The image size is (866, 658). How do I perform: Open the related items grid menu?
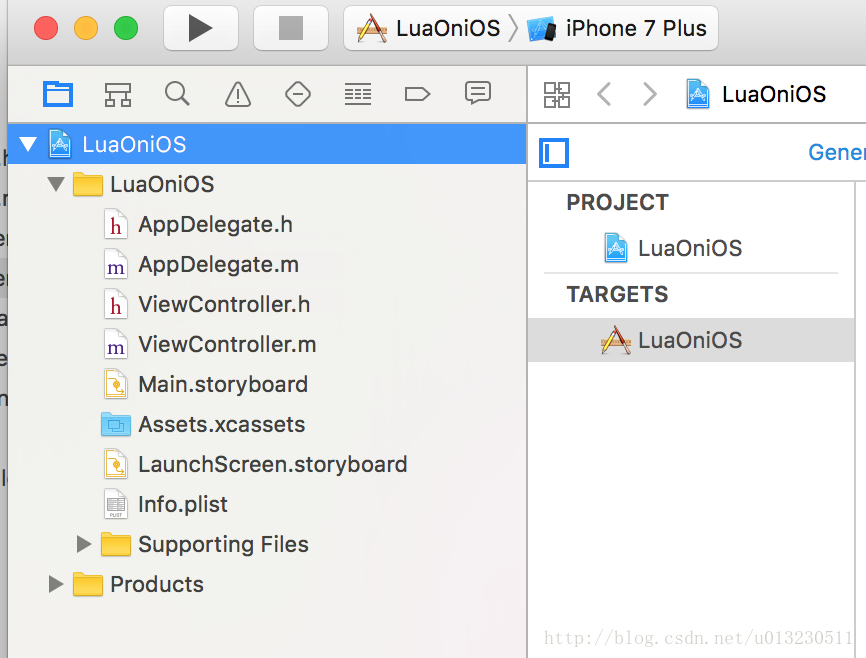tap(556, 95)
